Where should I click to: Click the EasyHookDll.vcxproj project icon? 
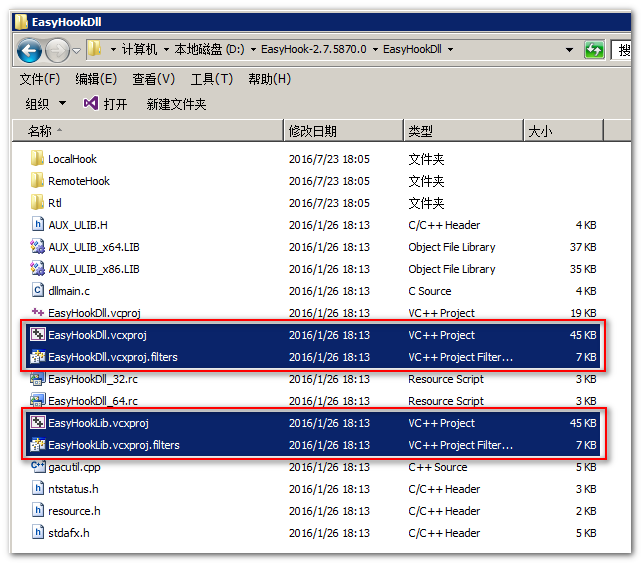tap(38, 334)
